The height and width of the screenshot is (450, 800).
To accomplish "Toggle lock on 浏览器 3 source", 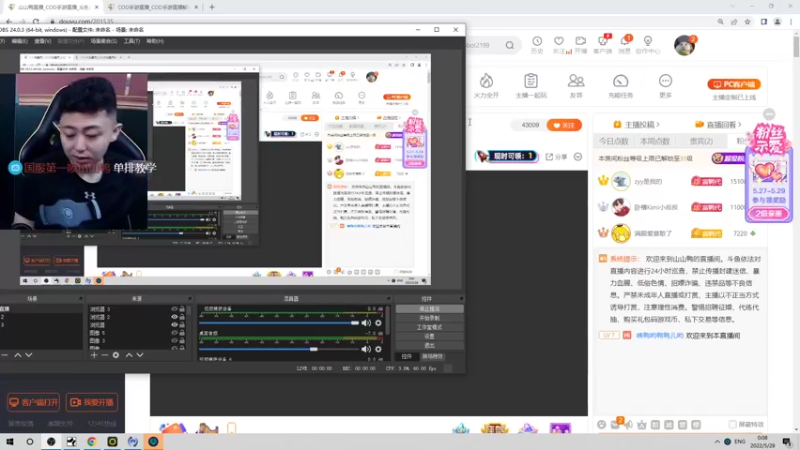I will [x=182, y=309].
